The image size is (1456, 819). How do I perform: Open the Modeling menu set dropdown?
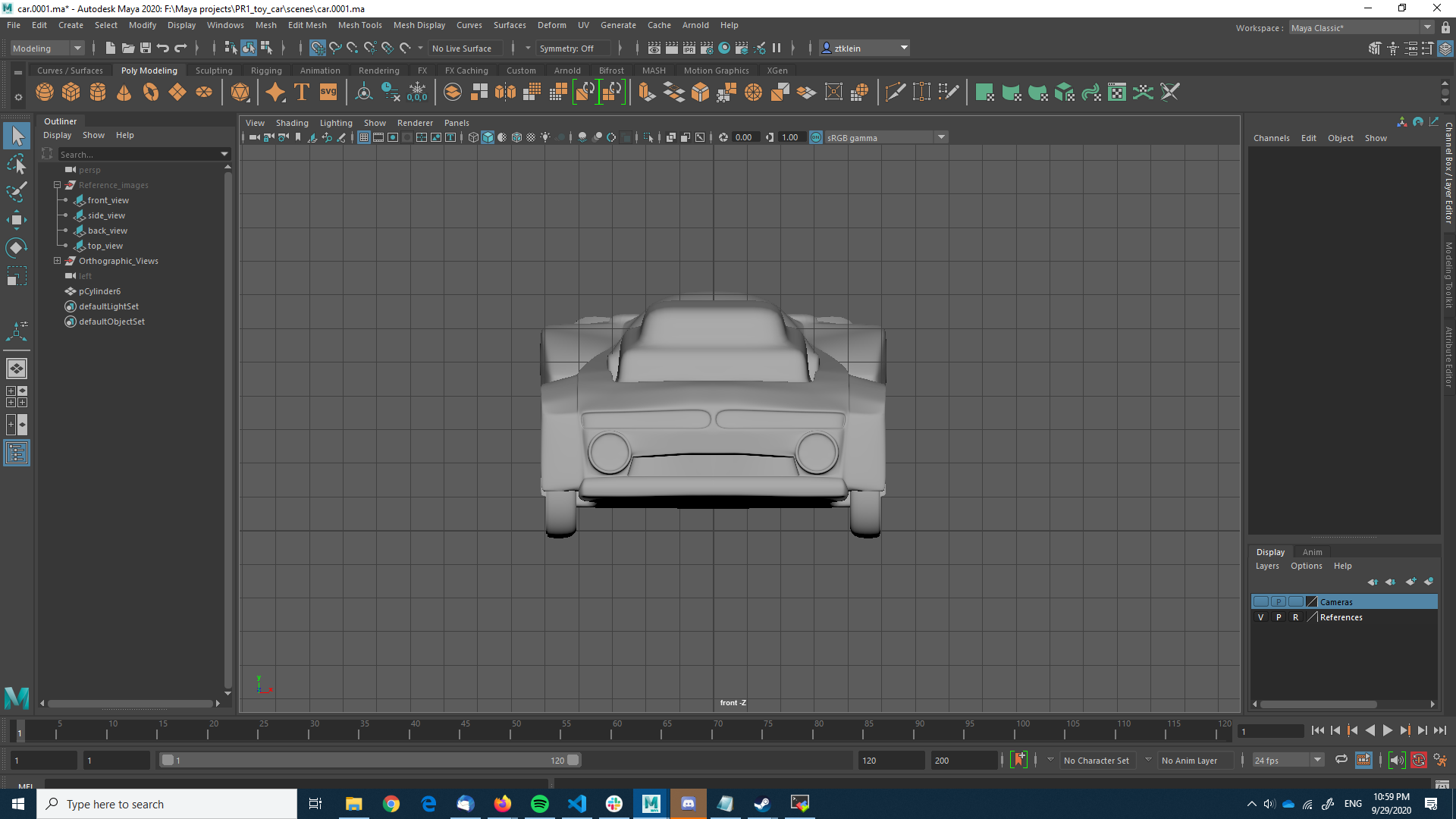pos(47,48)
